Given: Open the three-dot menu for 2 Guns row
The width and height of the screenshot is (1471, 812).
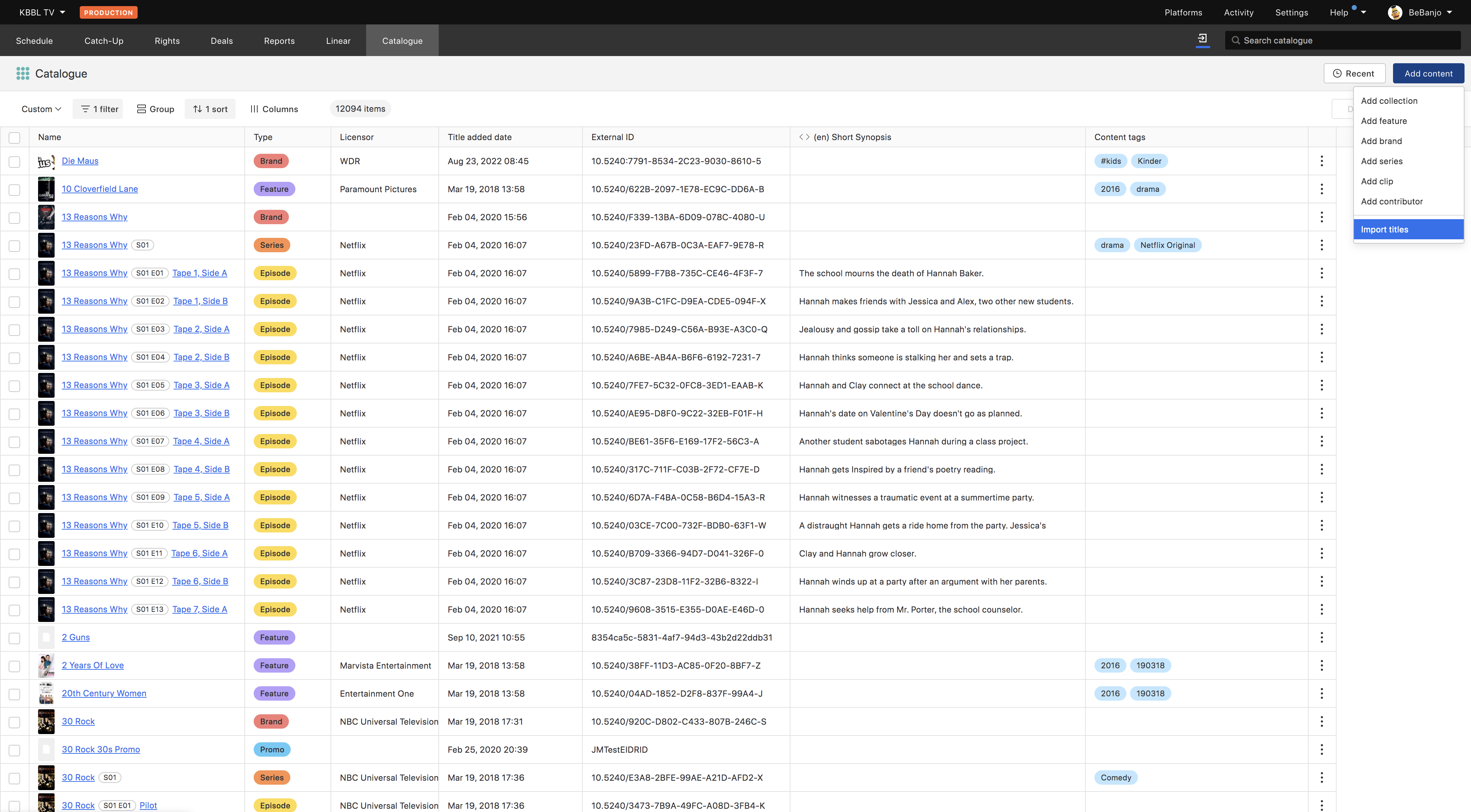Looking at the screenshot, I should click(x=1322, y=637).
